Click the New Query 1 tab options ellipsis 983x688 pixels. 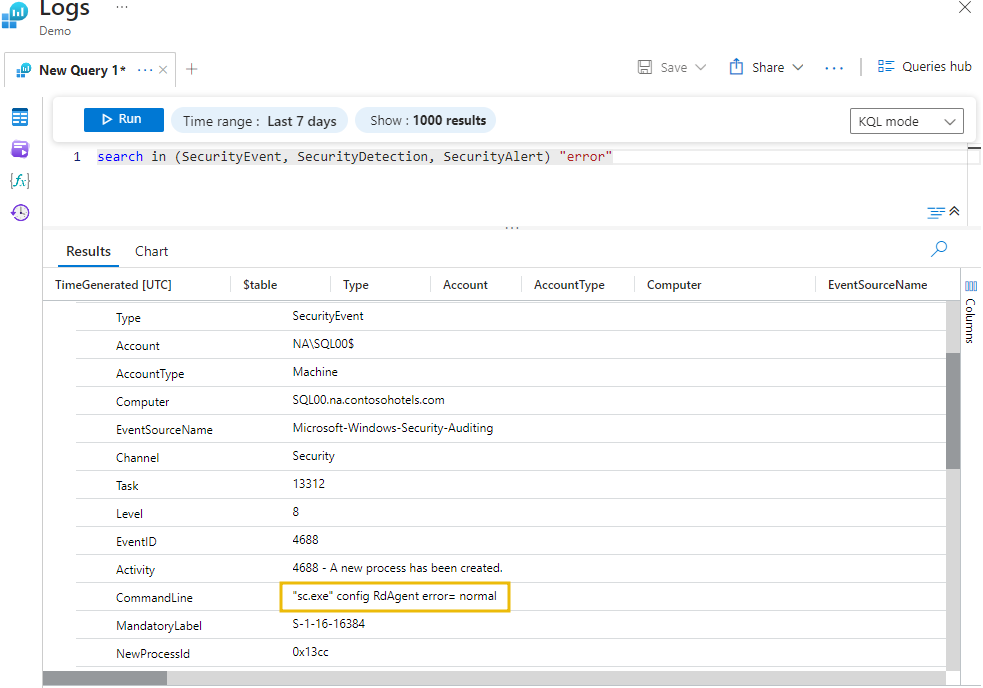145,70
